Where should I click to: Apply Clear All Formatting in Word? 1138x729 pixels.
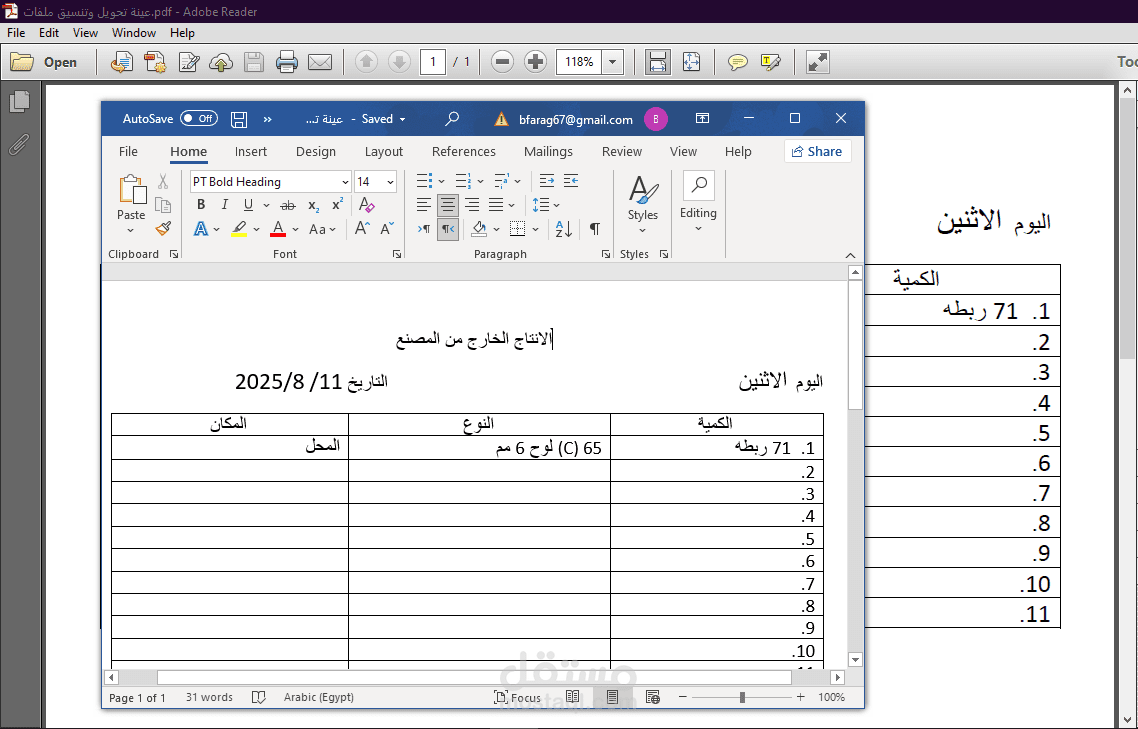(367, 205)
